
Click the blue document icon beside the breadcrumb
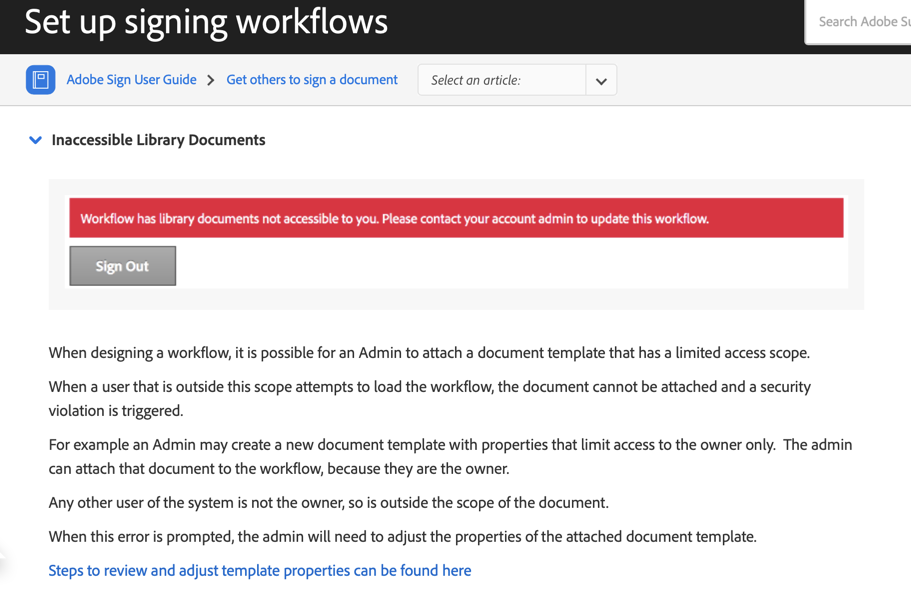pos(40,79)
